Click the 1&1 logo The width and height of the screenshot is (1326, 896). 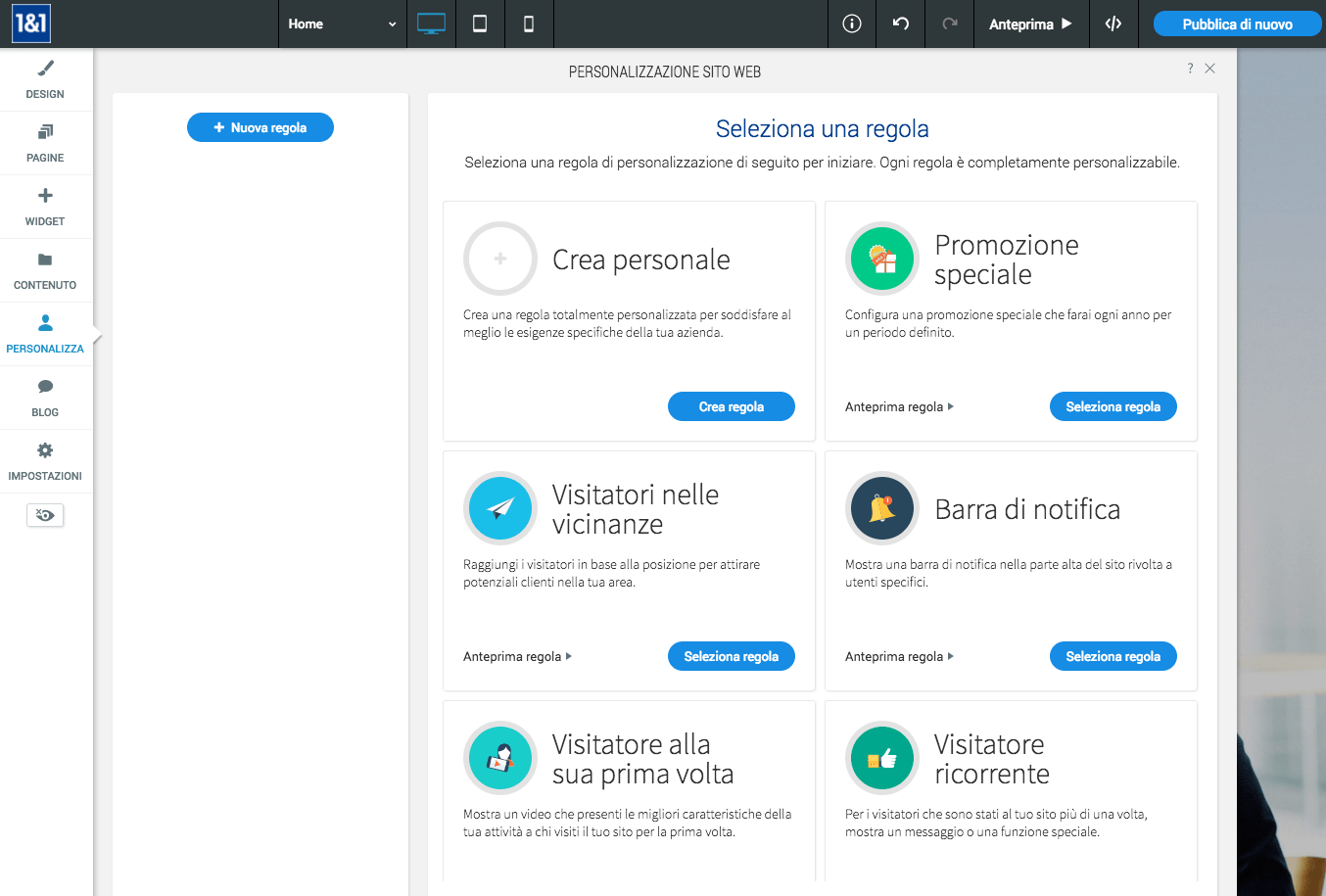(x=31, y=24)
